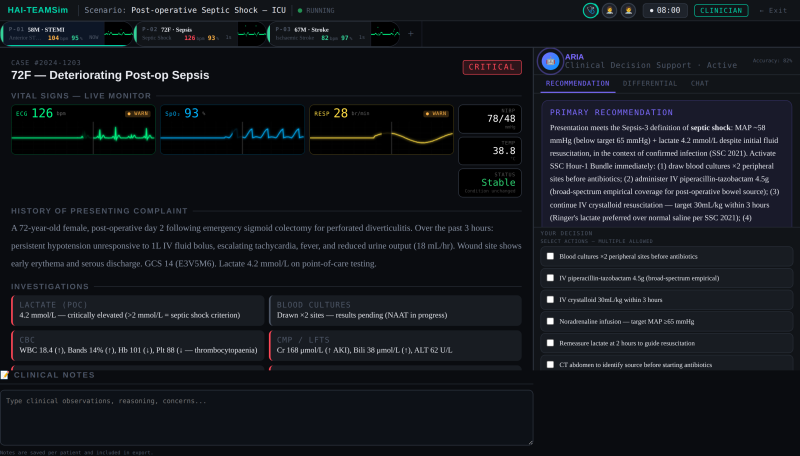Click the CRITICAL status badge
800x456 pixels.
click(492, 67)
